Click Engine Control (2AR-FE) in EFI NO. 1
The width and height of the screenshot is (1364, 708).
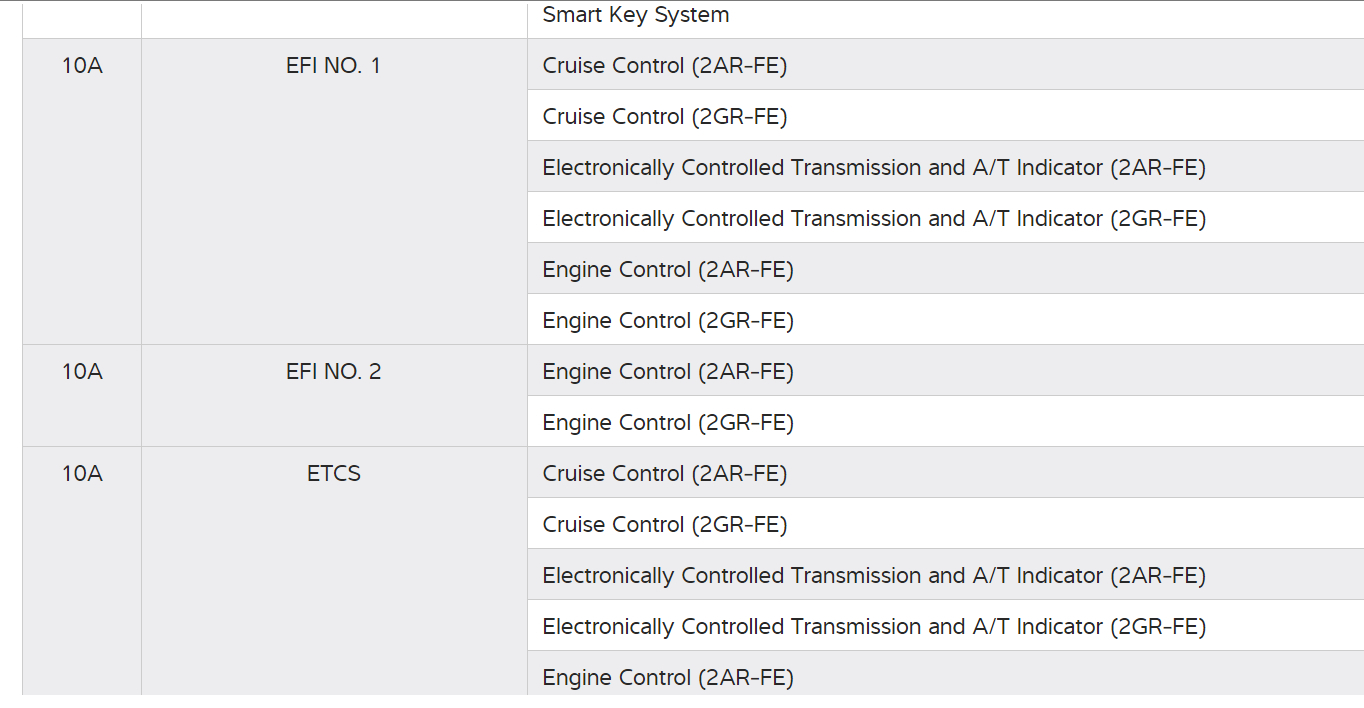coord(668,270)
